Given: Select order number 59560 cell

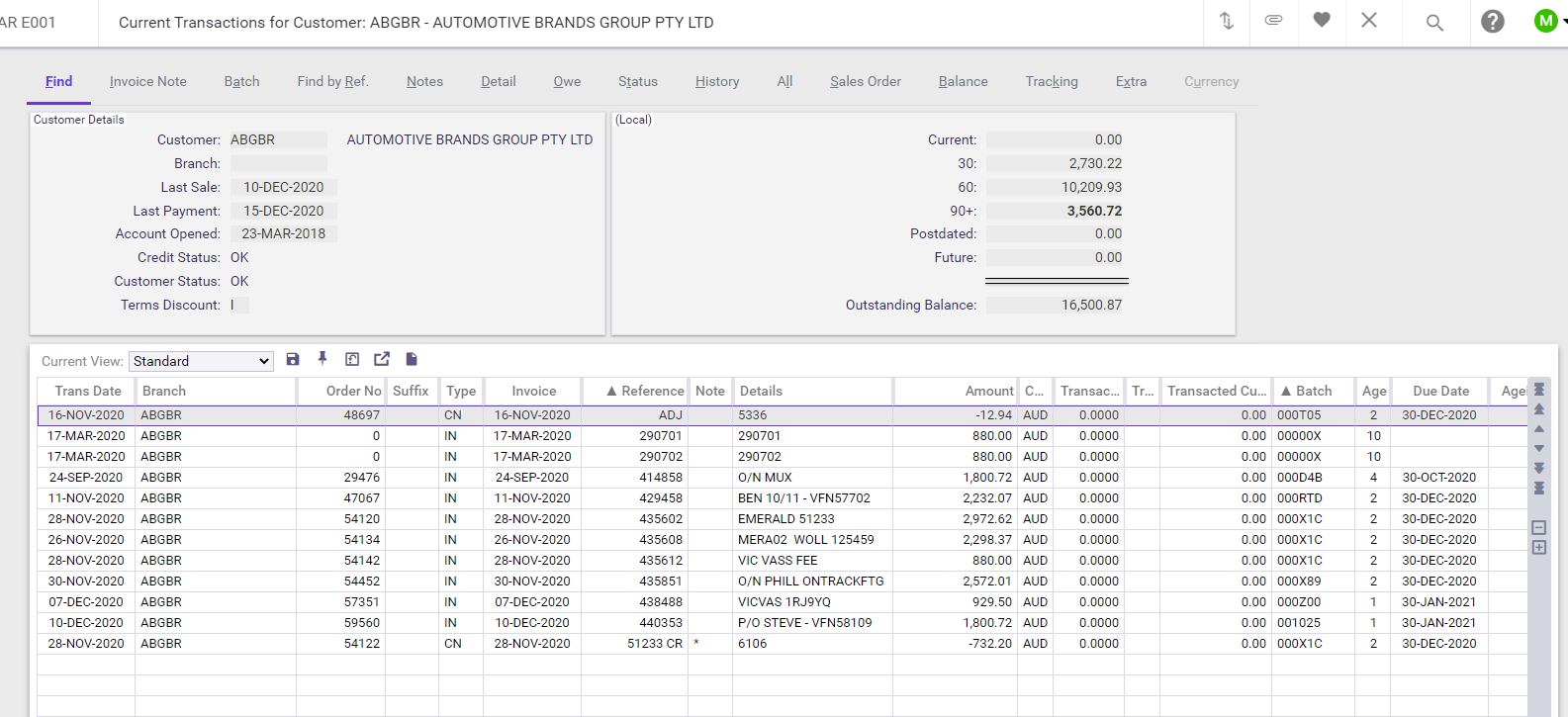Looking at the screenshot, I should coord(341,622).
